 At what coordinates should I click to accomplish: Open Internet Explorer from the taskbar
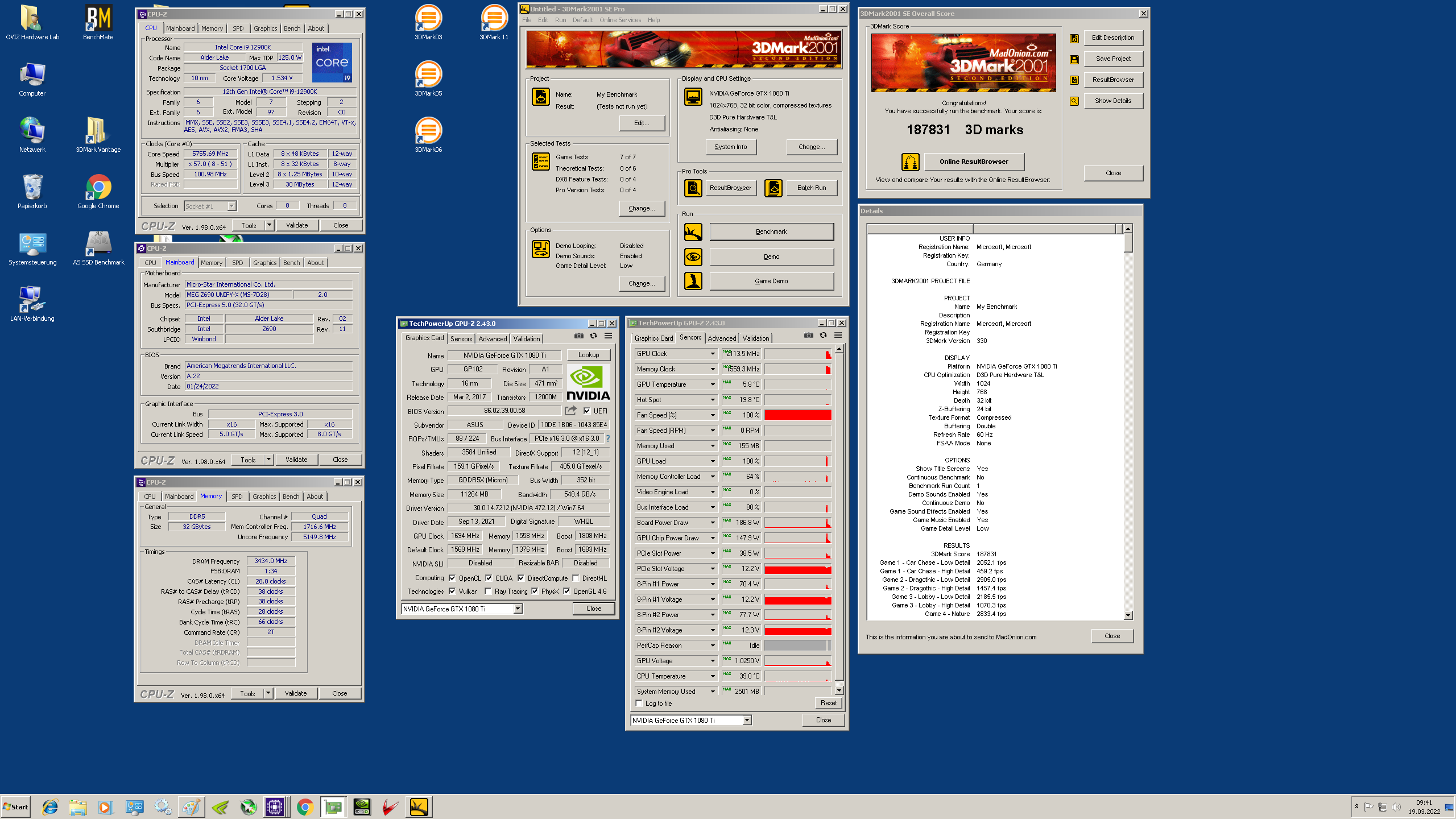click(50, 806)
